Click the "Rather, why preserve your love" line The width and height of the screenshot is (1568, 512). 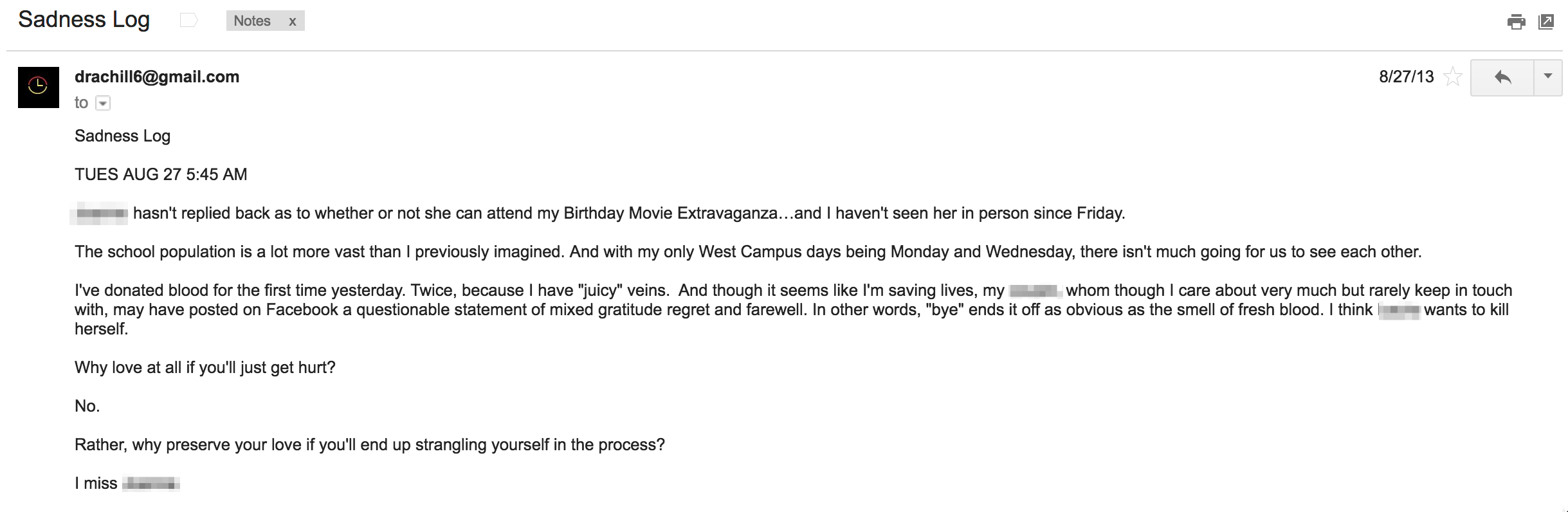(x=370, y=444)
